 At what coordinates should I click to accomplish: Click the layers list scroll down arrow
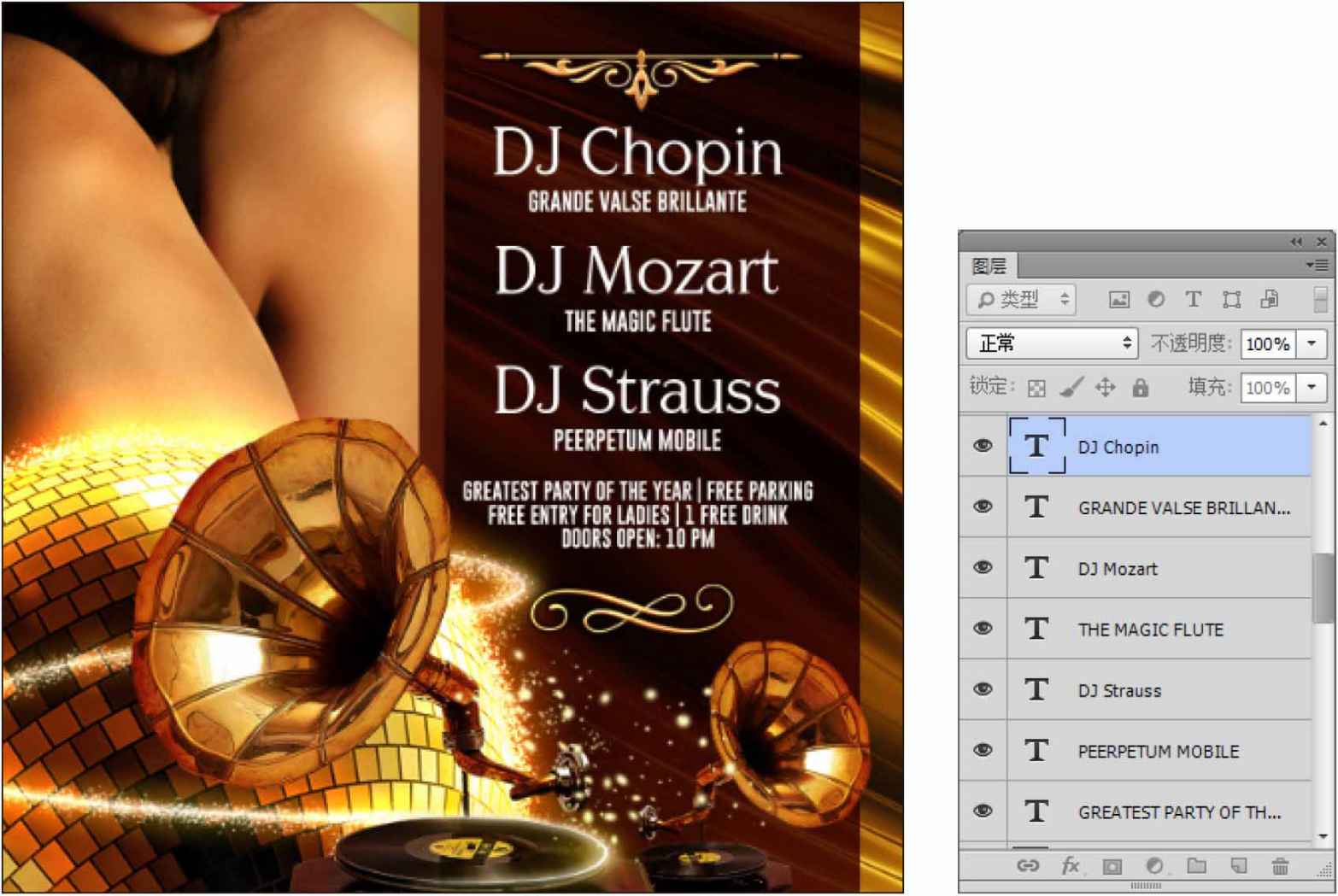(x=1323, y=836)
